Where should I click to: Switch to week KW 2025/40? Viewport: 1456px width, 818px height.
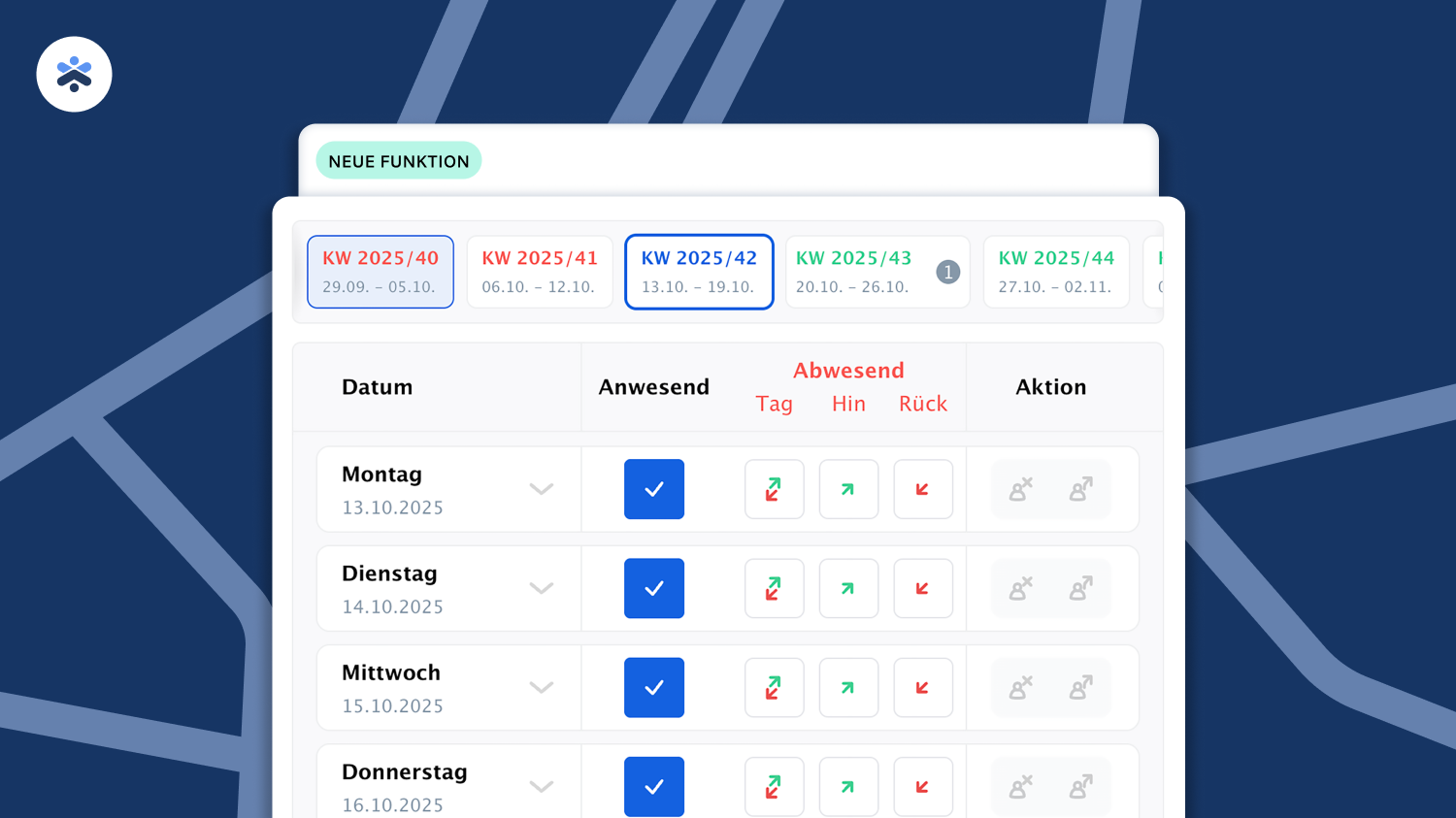381,272
